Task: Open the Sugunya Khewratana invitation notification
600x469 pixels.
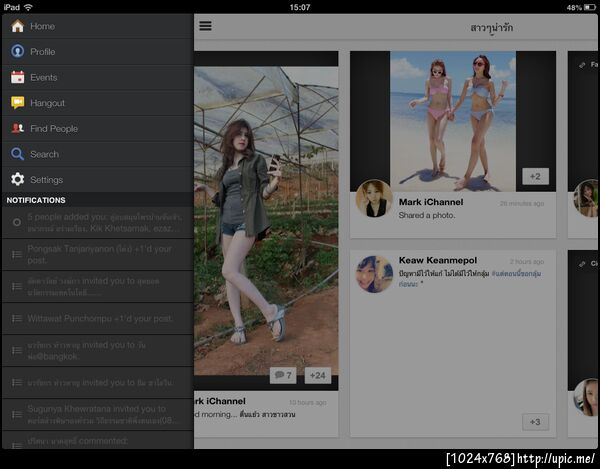Action: pyautogui.click(x=98, y=414)
